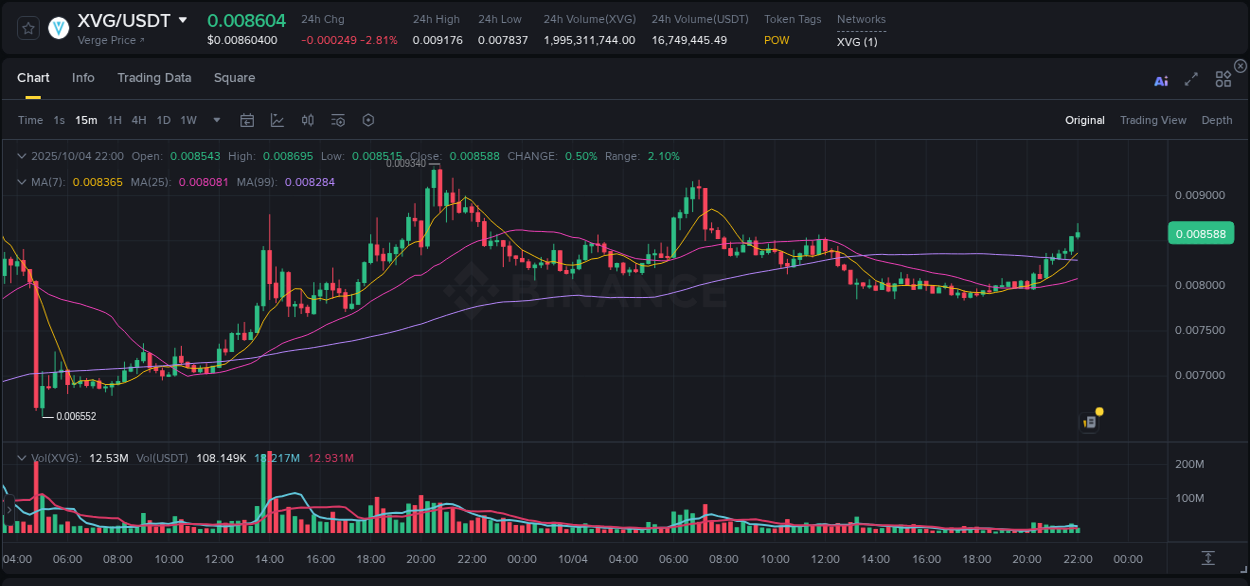
Task: Switch to the Depth chart view
Action: click(x=1216, y=119)
